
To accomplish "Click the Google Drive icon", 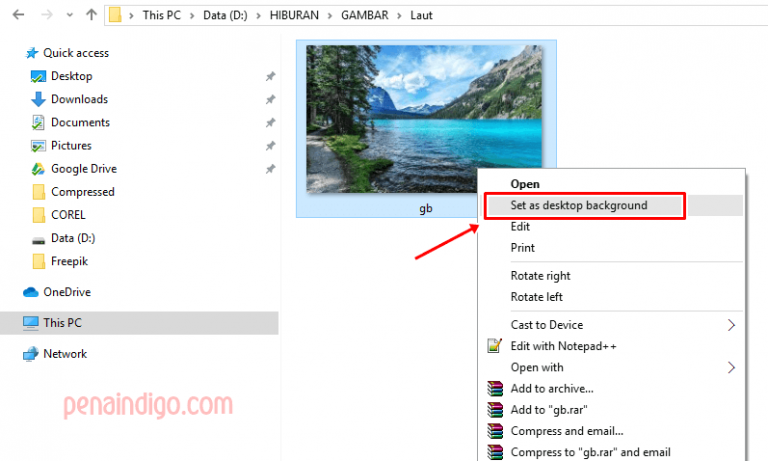I will point(38,169).
